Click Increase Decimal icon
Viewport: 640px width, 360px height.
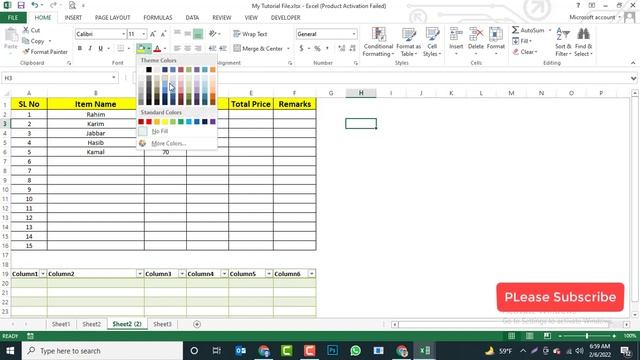tap(342, 49)
